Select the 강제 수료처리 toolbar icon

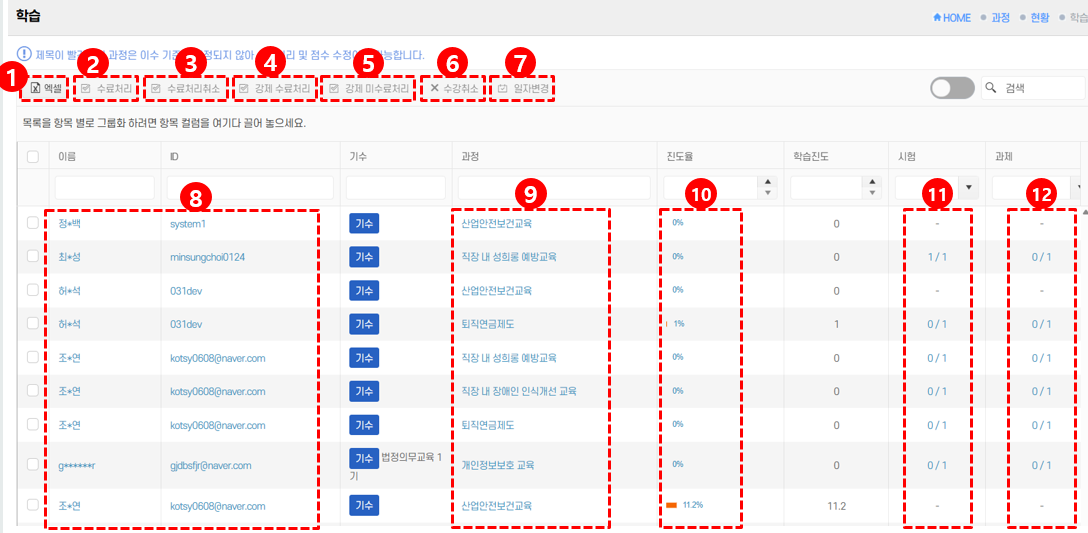tap(245, 89)
